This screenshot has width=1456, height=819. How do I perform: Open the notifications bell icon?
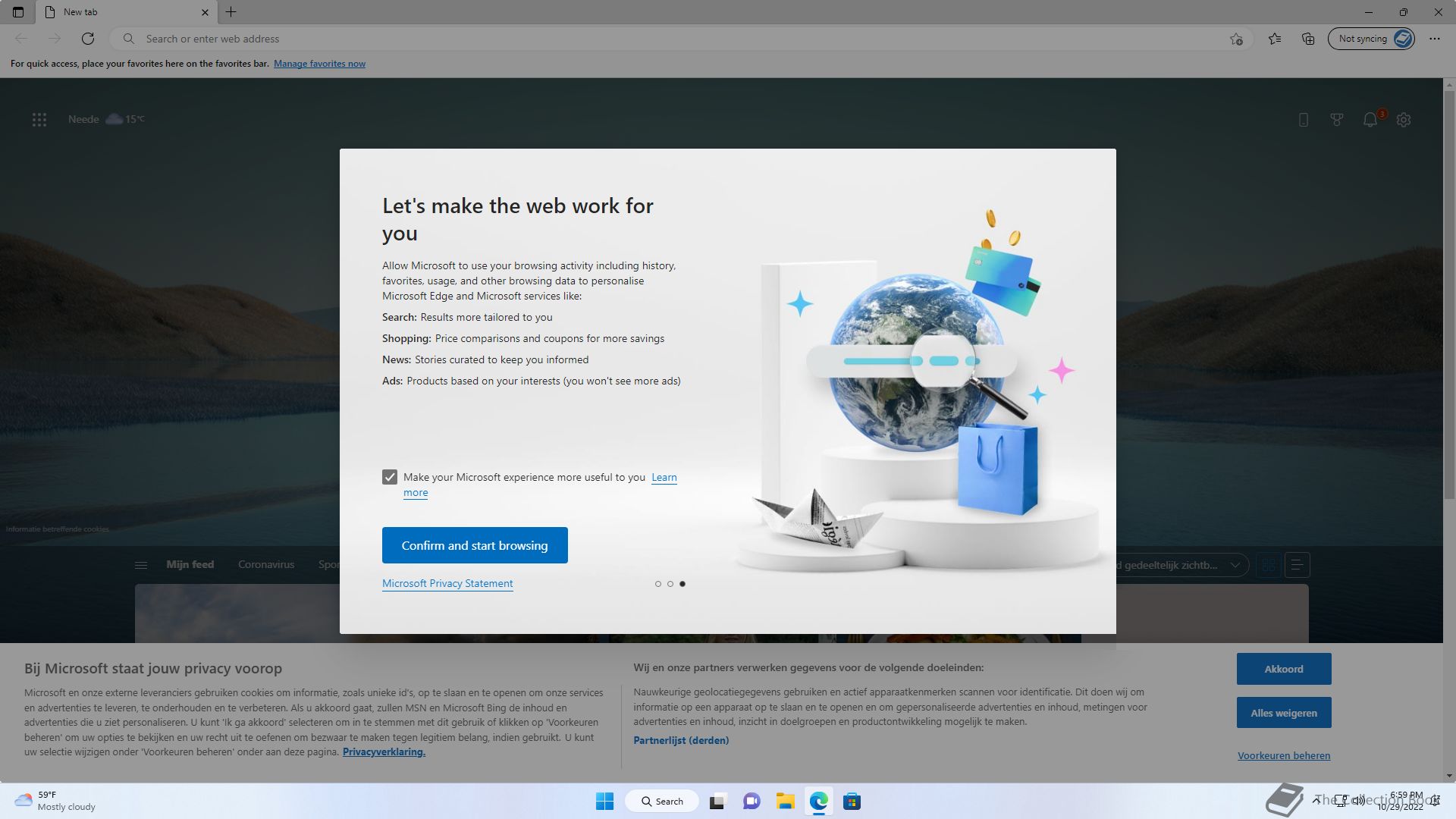pyautogui.click(x=1370, y=120)
